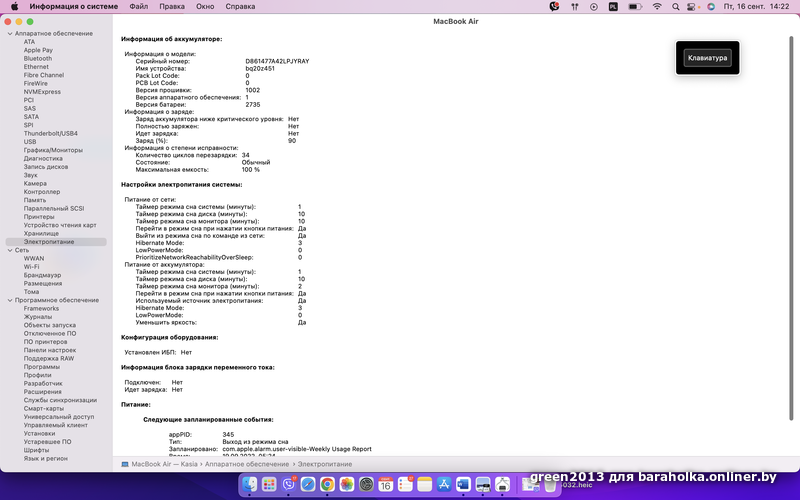This screenshot has width=800, height=500.
Task: Click the System Information Dock icon
Action: (503, 484)
